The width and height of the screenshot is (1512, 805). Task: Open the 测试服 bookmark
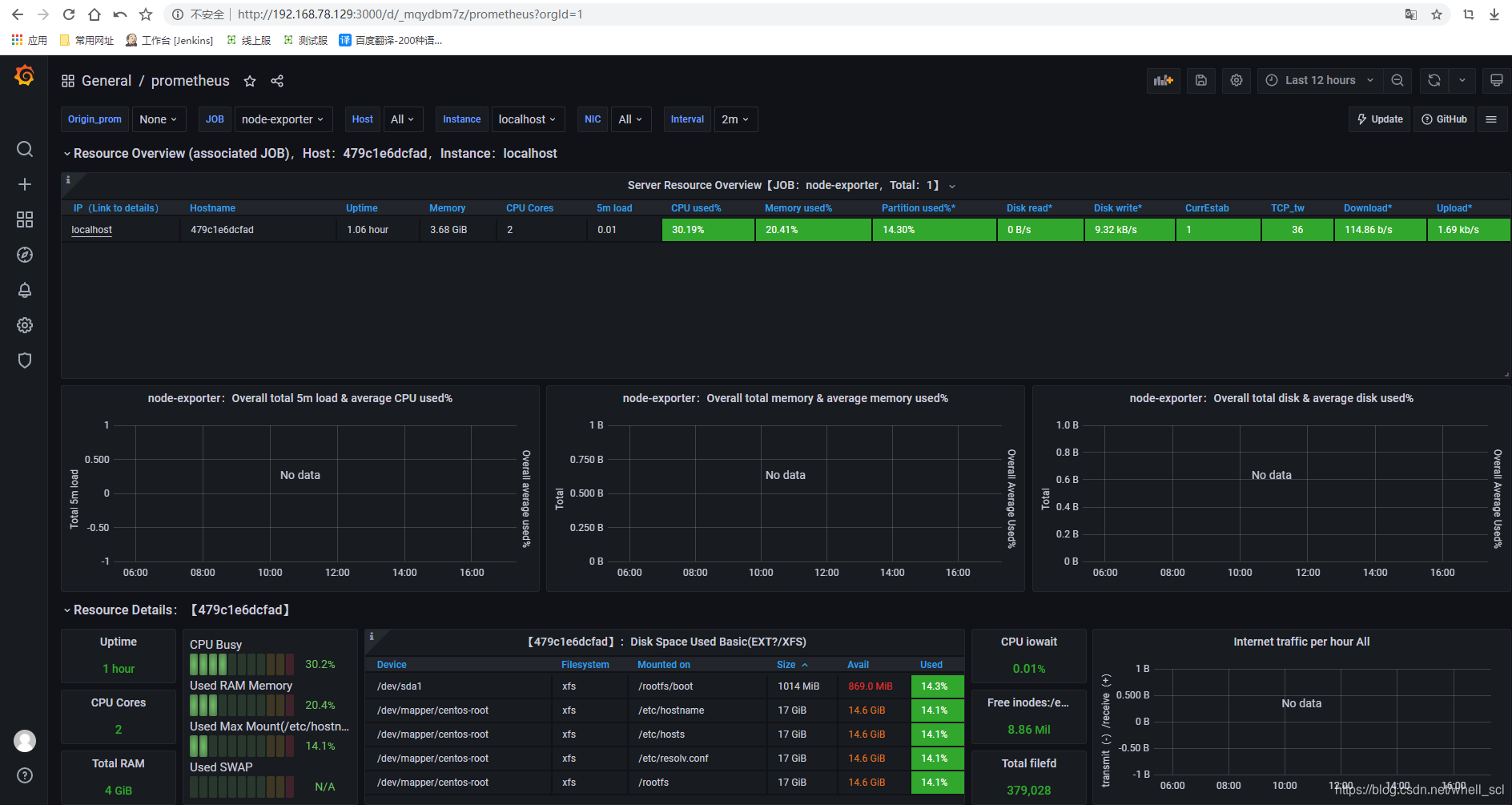click(306, 40)
